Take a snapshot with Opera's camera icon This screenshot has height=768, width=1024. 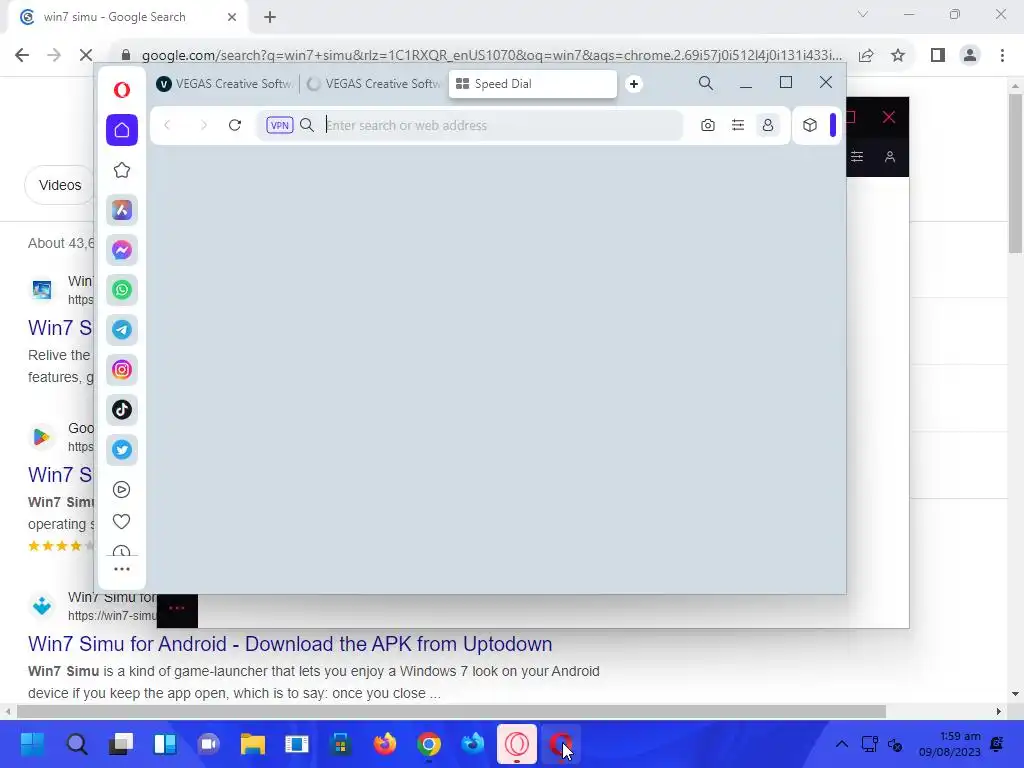coord(708,125)
